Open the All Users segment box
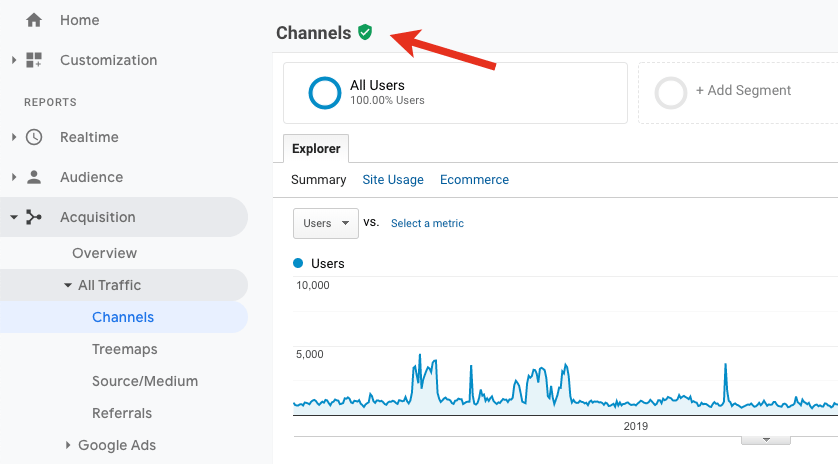 (455, 93)
